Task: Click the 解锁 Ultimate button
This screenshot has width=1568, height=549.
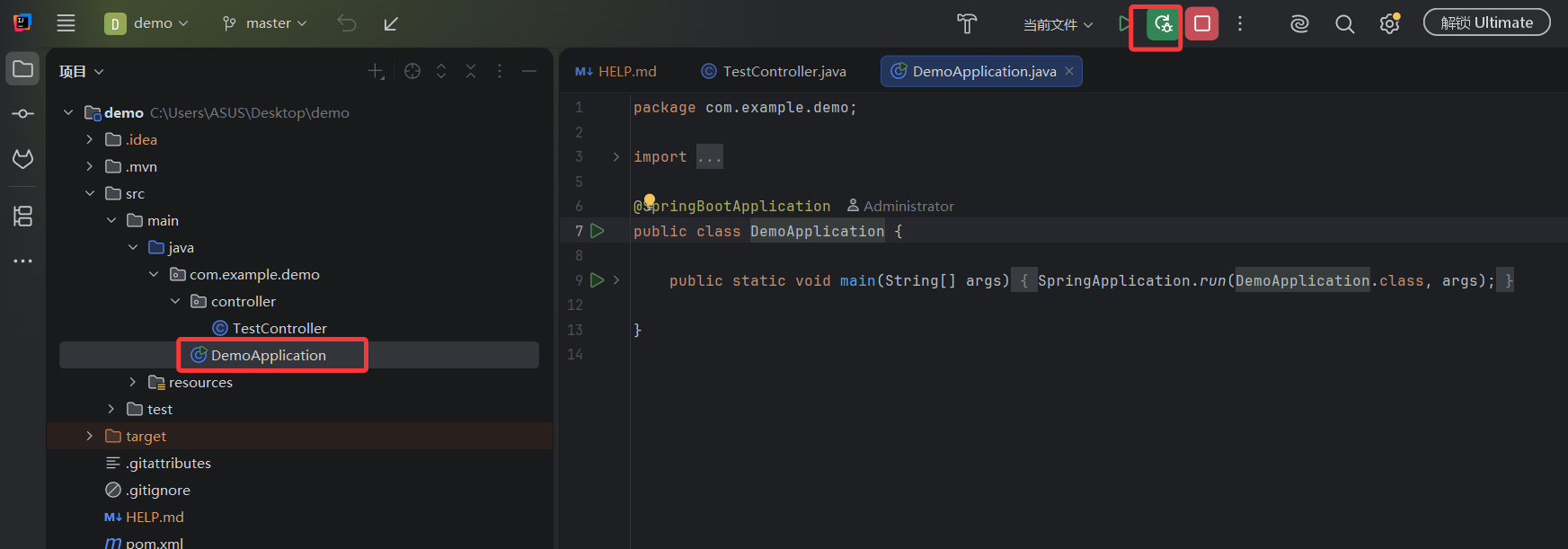Action: [1487, 22]
